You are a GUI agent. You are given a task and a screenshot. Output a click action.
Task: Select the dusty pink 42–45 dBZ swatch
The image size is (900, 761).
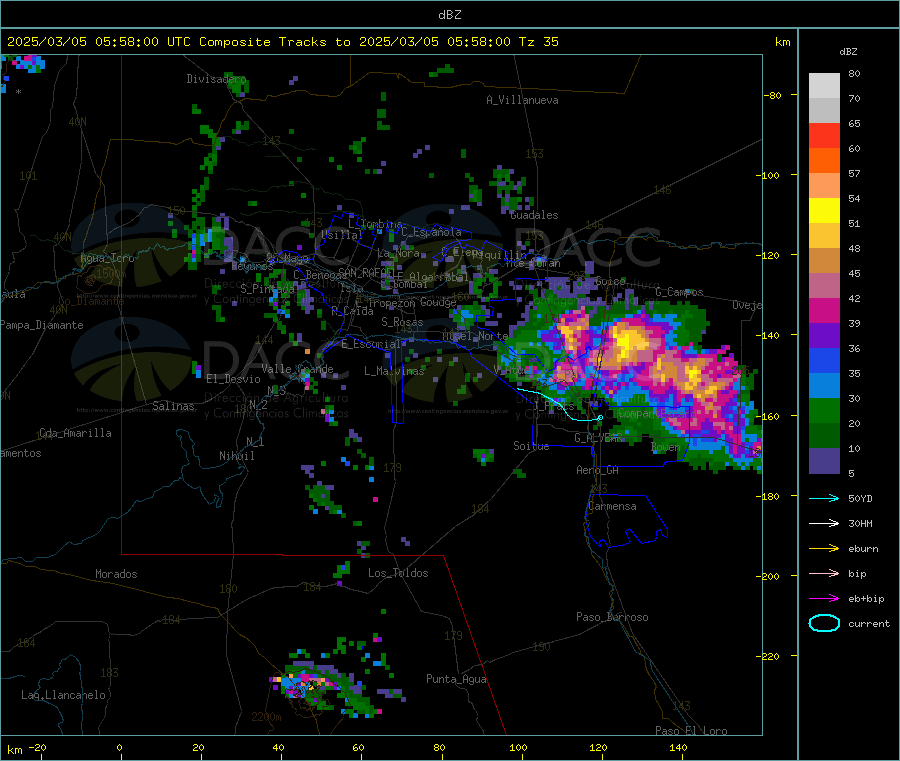824,286
